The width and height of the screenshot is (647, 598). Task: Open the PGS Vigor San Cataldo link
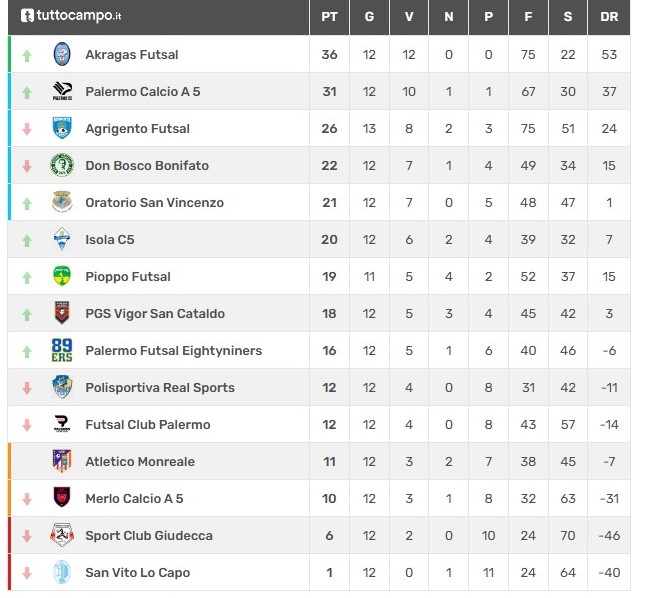tap(155, 314)
